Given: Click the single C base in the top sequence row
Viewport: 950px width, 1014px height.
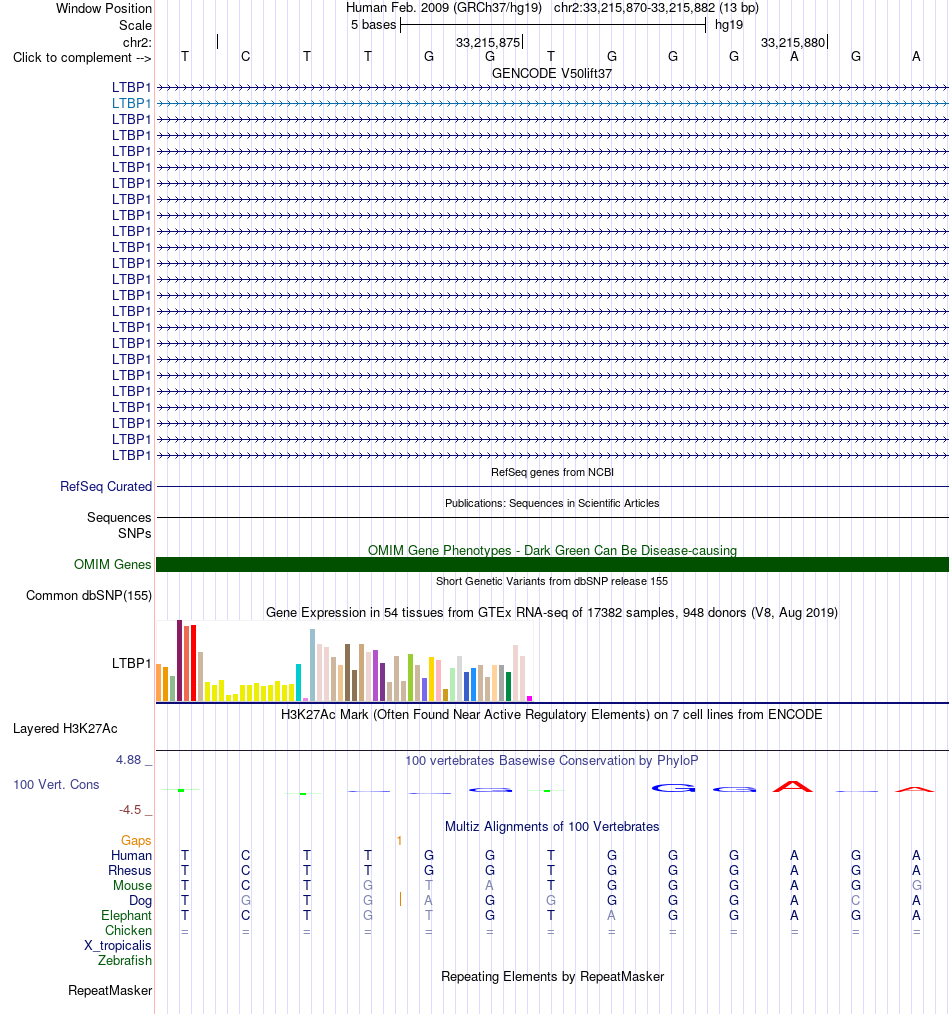Looking at the screenshot, I should (245, 57).
